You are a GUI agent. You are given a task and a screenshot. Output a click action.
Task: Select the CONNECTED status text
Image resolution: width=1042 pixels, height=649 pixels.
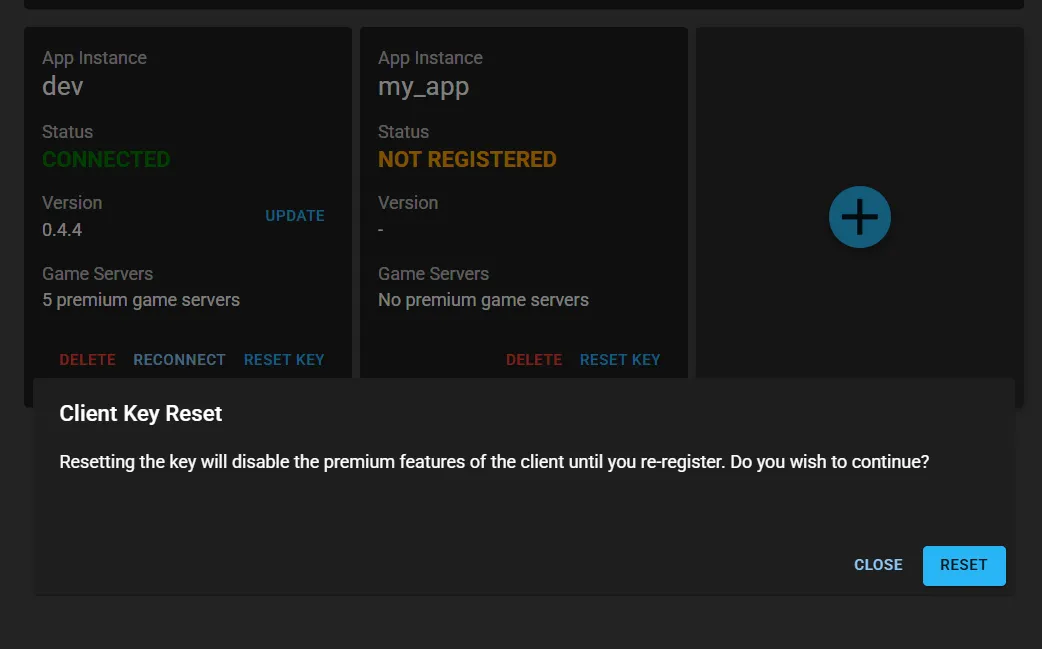(106, 159)
